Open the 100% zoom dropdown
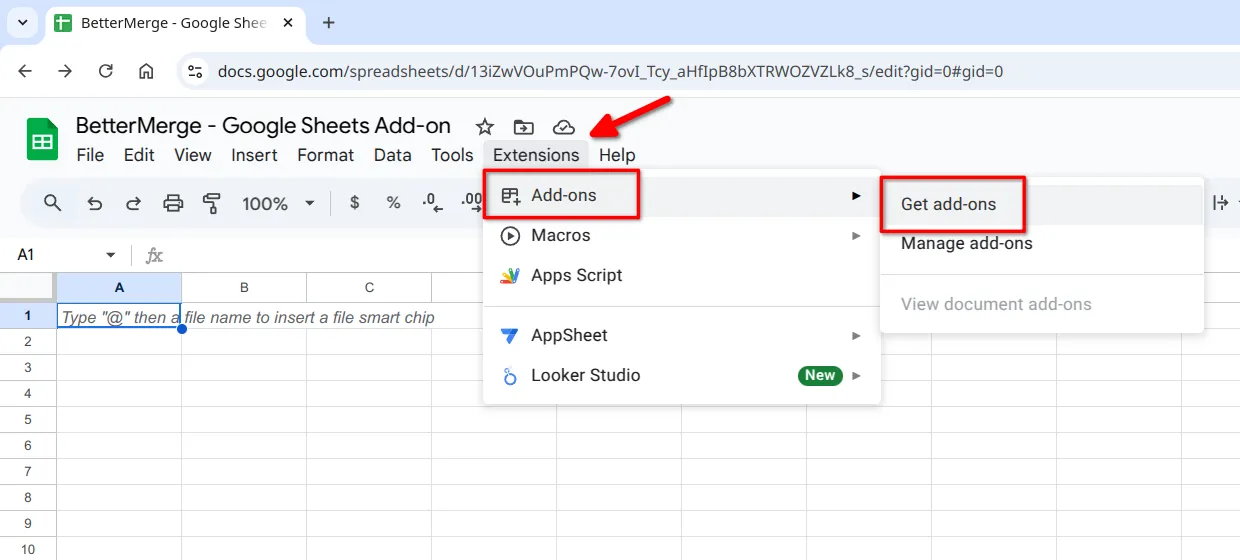The image size is (1240, 560). 310,203
